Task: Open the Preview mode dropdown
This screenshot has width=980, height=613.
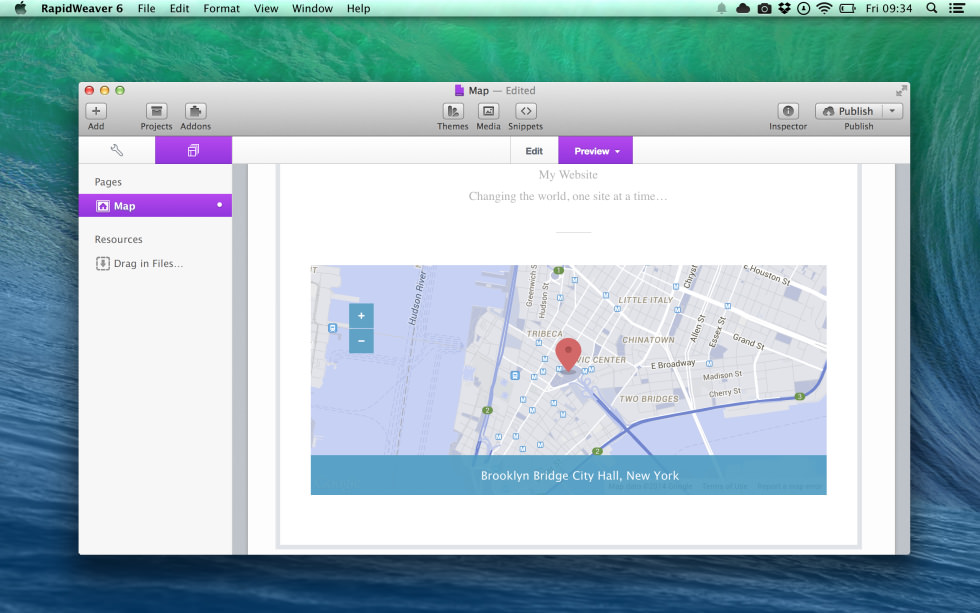Action: pos(596,151)
